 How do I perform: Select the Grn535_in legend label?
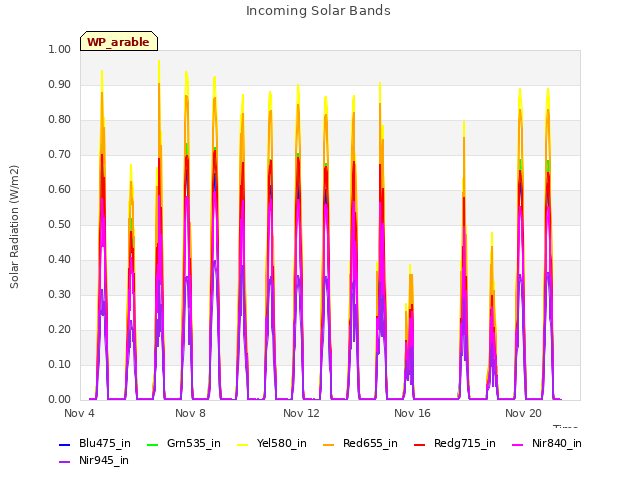pos(194,443)
